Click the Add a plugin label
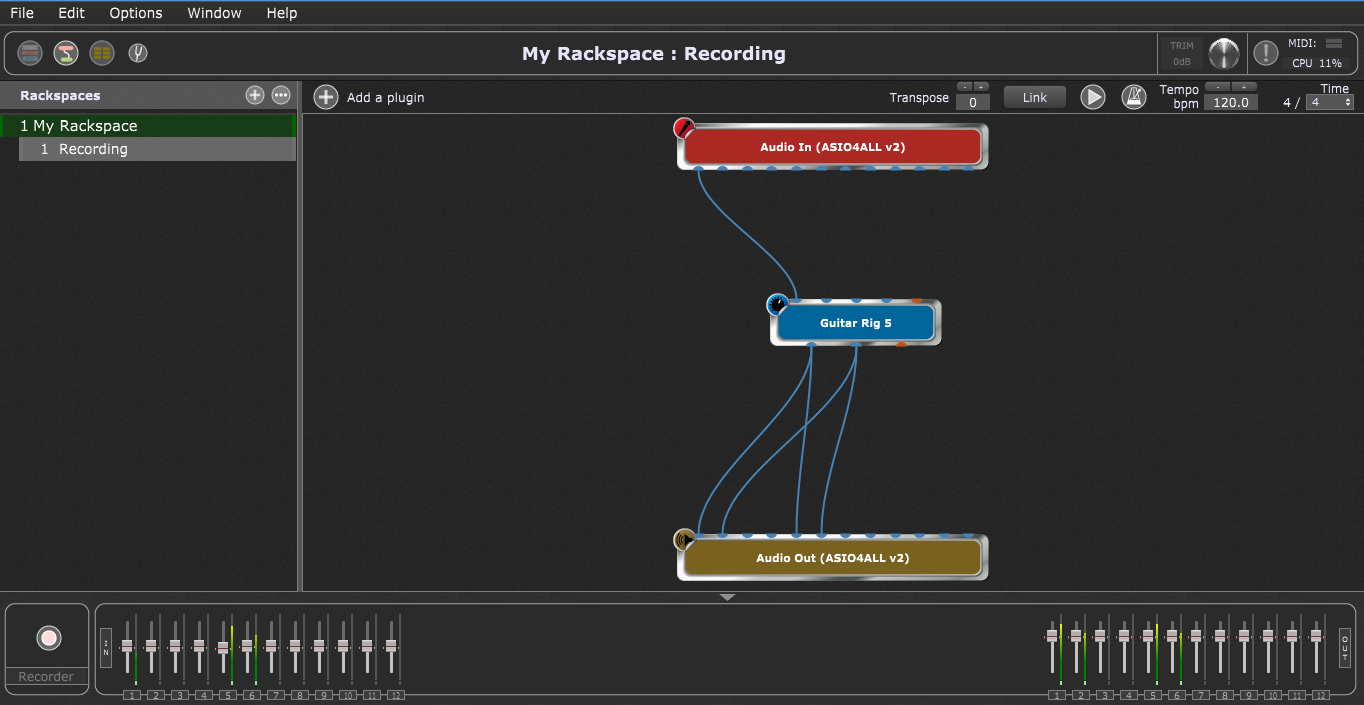The height and width of the screenshot is (705, 1364). 386,97
